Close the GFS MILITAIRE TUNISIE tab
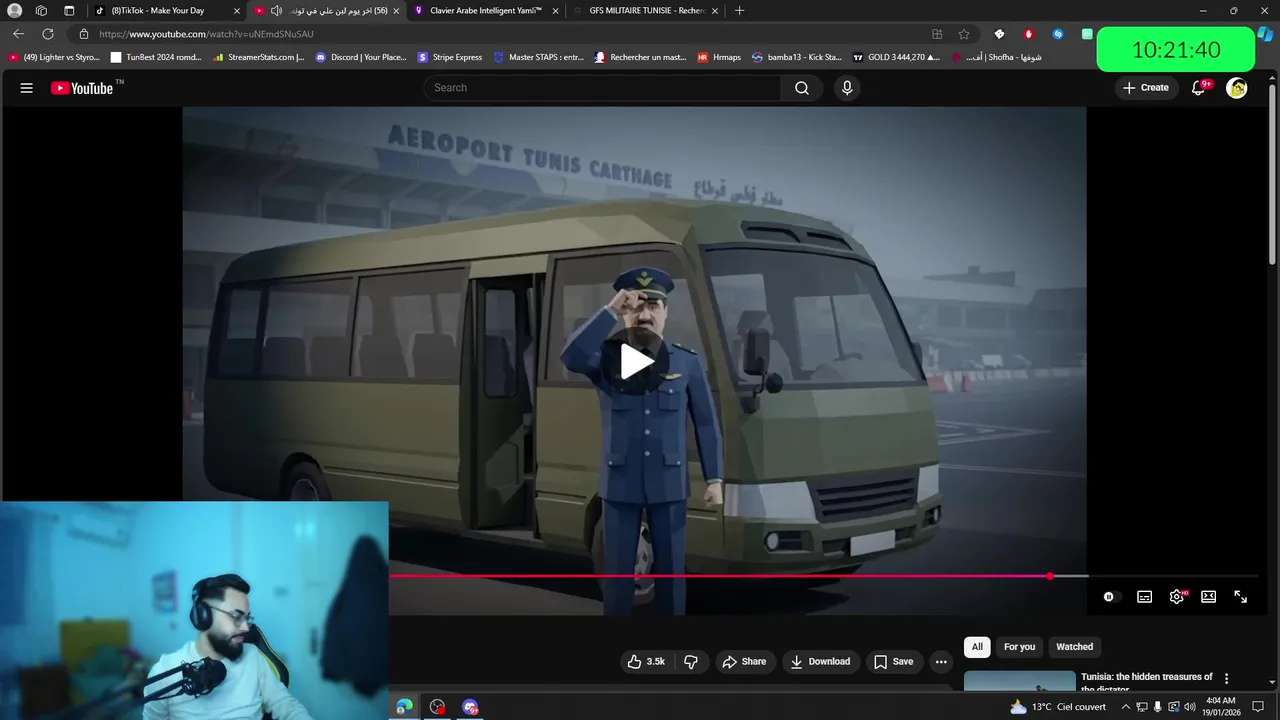The image size is (1280, 720). coord(714,11)
